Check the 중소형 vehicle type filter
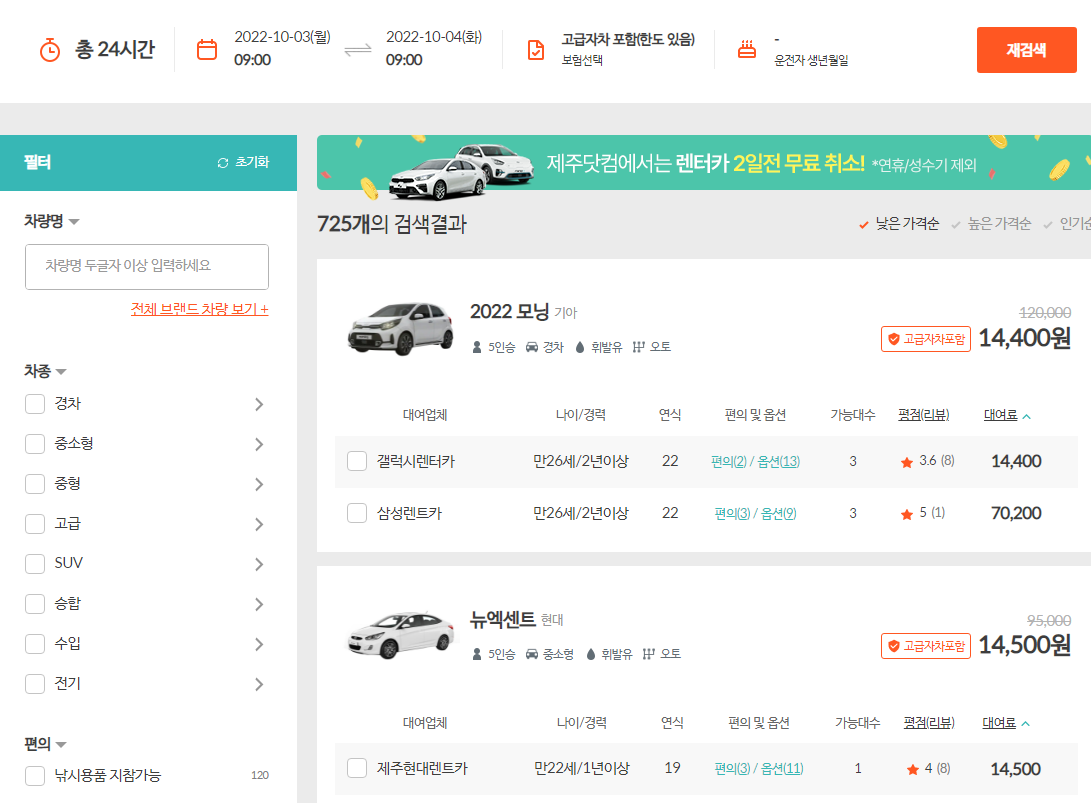The height and width of the screenshot is (803, 1091). (35, 444)
